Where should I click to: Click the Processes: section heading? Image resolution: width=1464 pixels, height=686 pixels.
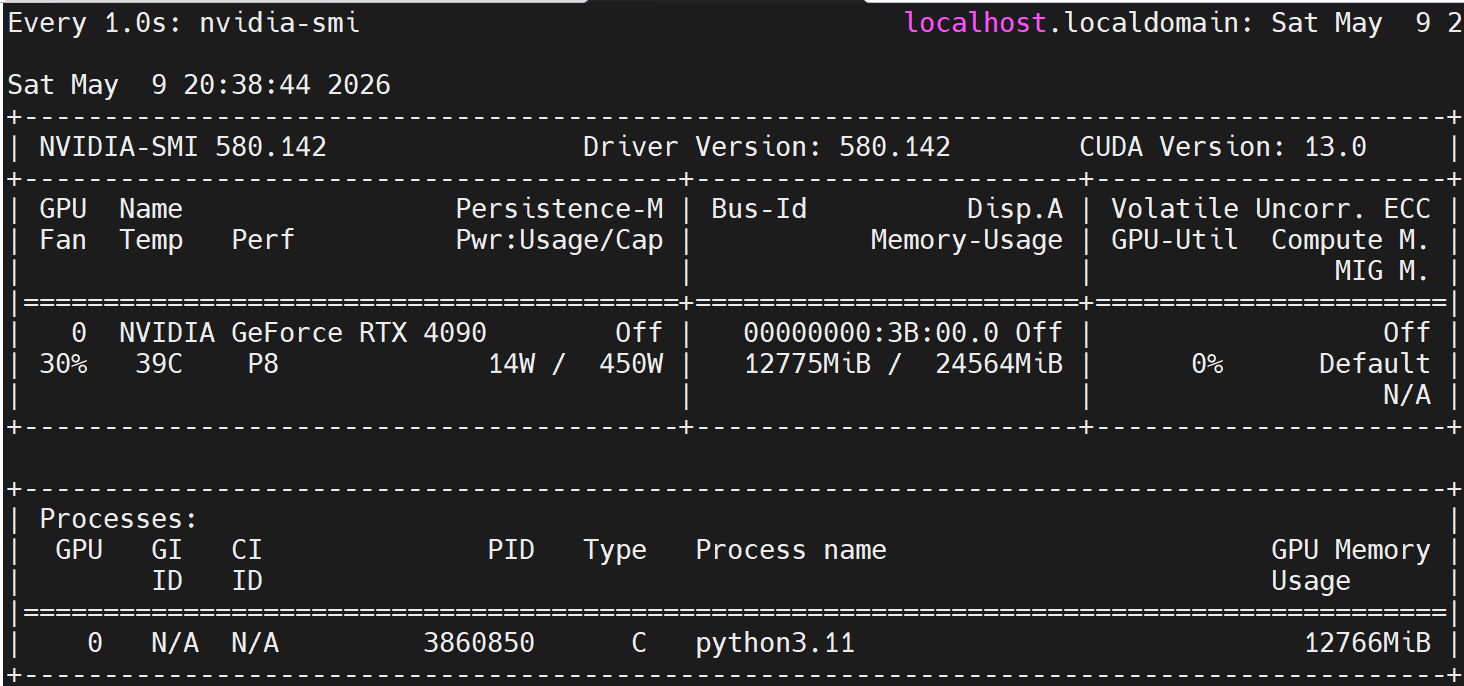pos(119,520)
